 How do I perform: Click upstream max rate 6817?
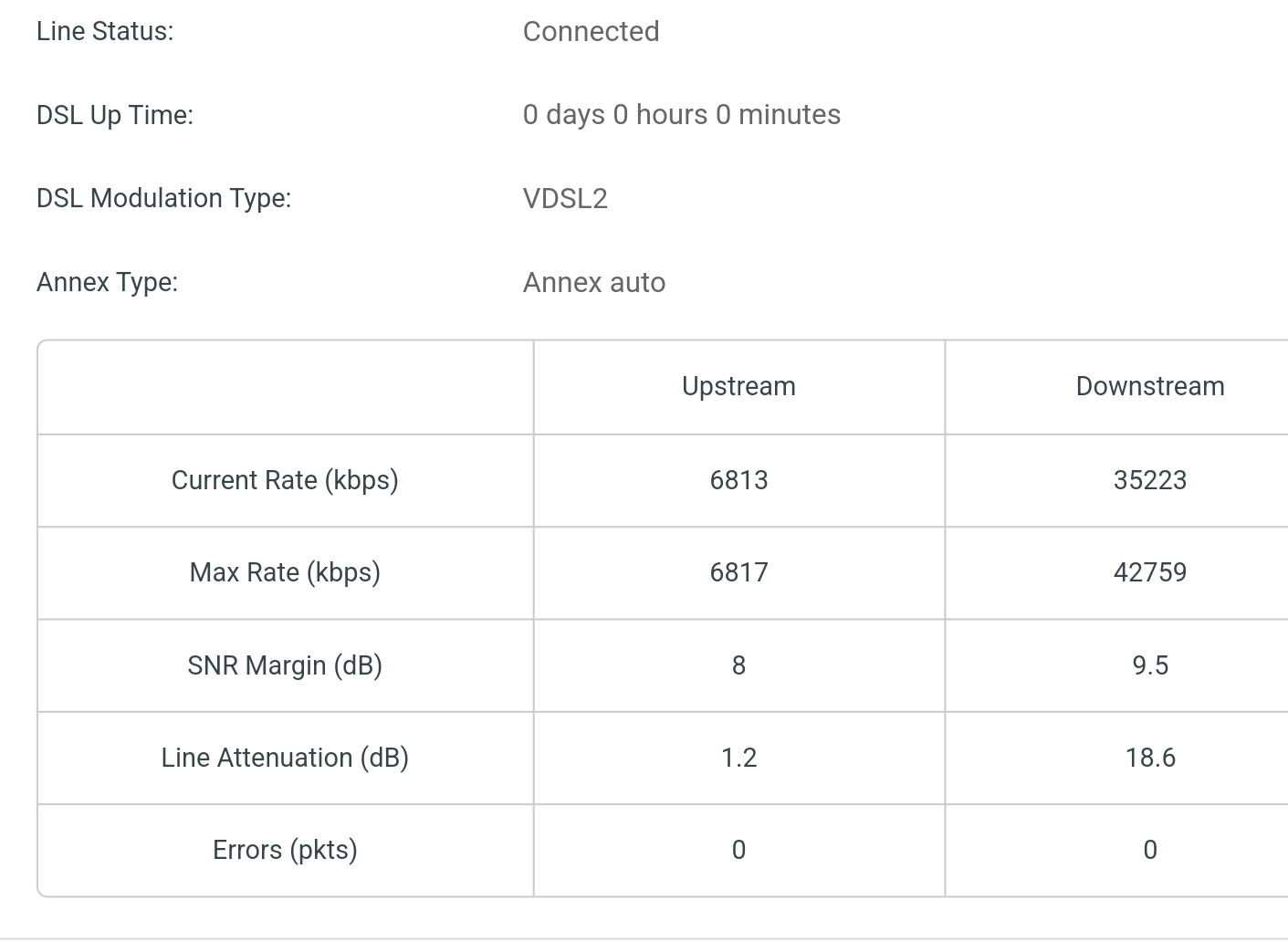tap(738, 572)
